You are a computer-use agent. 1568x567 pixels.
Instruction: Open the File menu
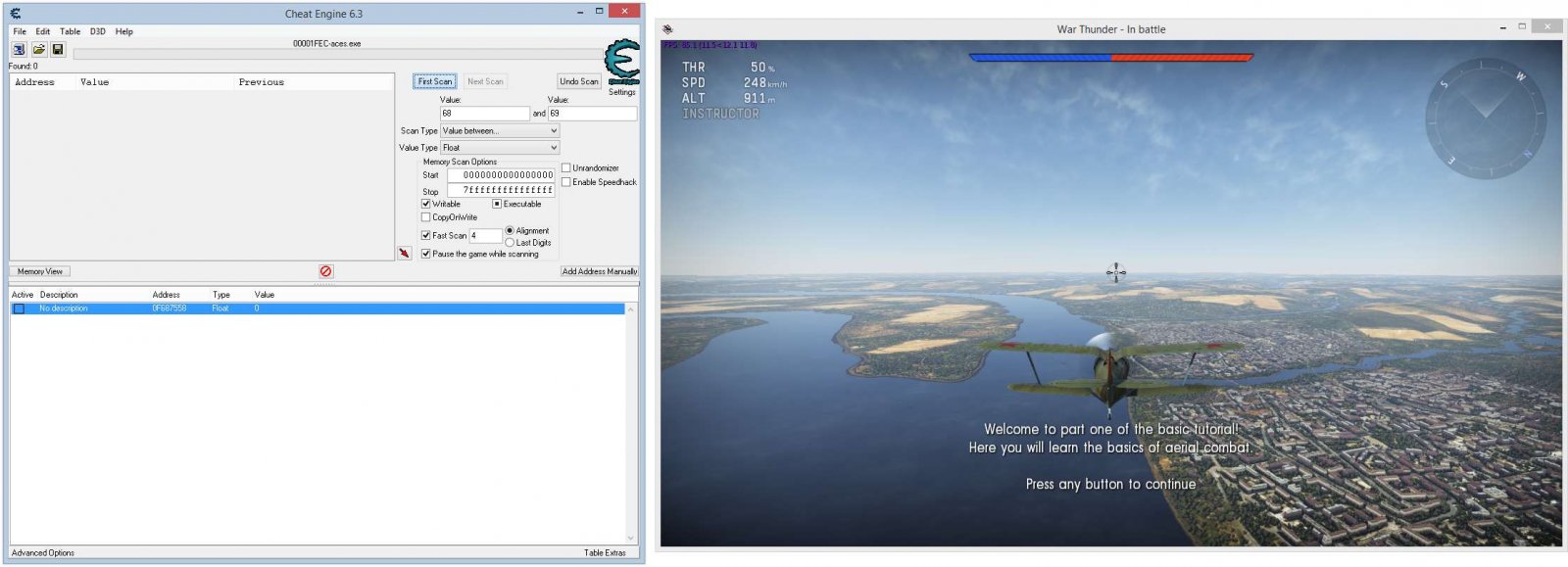[20, 31]
